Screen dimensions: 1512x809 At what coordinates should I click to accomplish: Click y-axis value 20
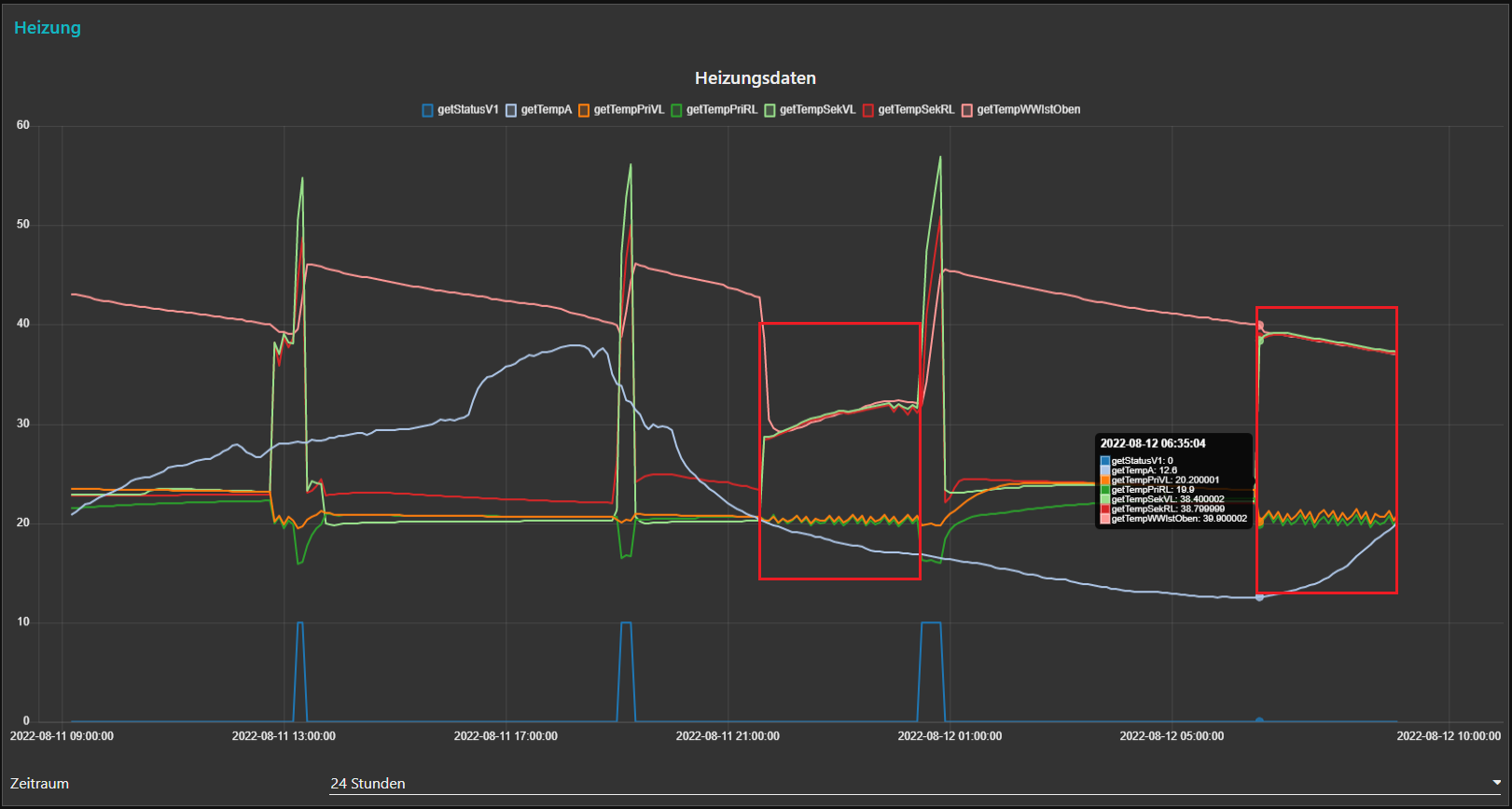[23, 523]
